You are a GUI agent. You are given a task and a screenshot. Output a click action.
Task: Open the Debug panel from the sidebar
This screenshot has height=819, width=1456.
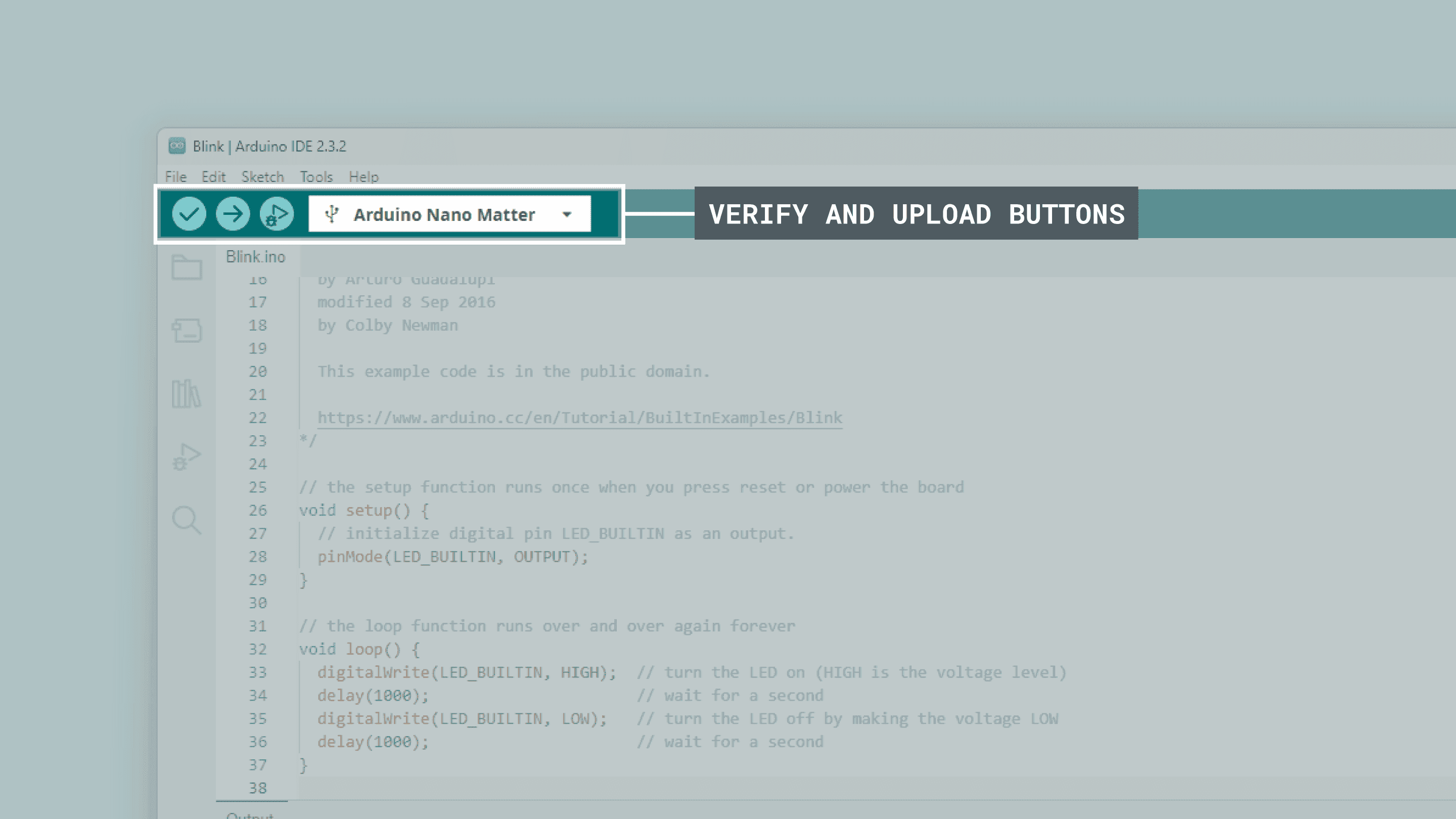coord(187,457)
